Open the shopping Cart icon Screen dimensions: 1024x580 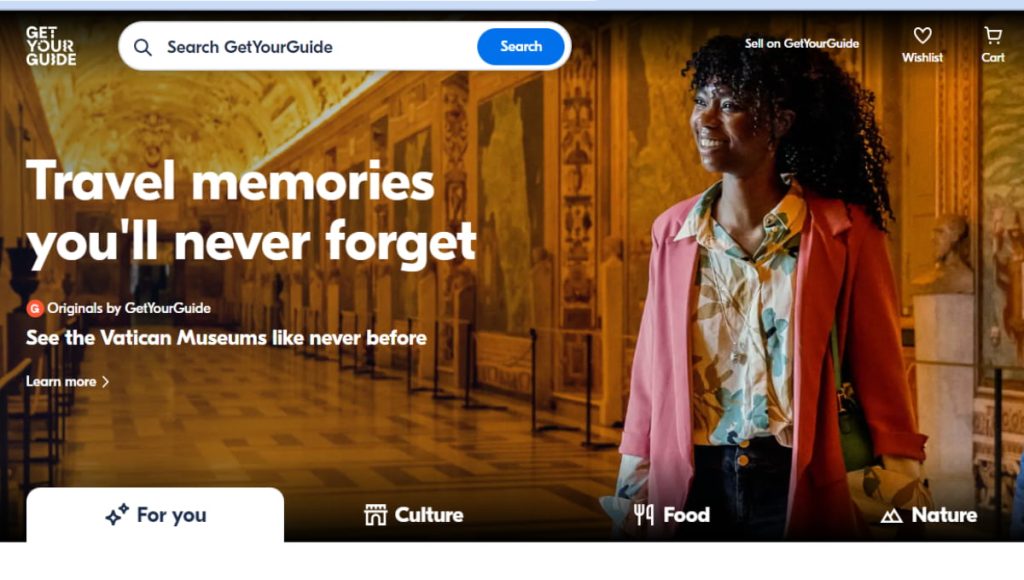tap(993, 35)
